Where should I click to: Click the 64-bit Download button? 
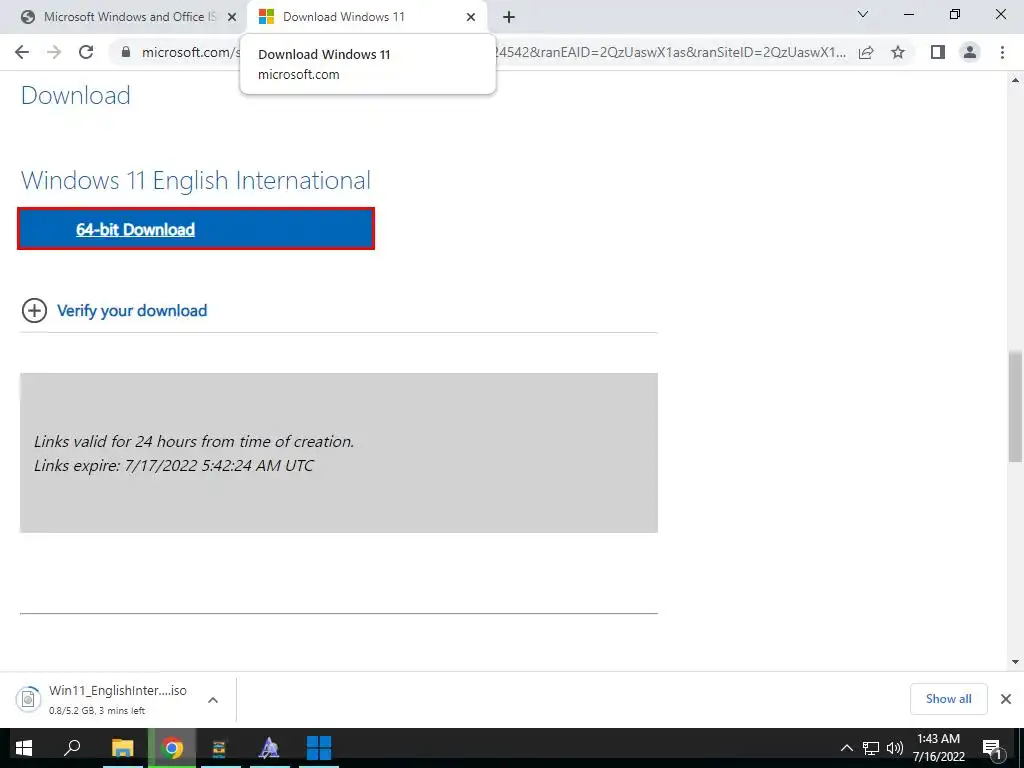click(x=196, y=229)
